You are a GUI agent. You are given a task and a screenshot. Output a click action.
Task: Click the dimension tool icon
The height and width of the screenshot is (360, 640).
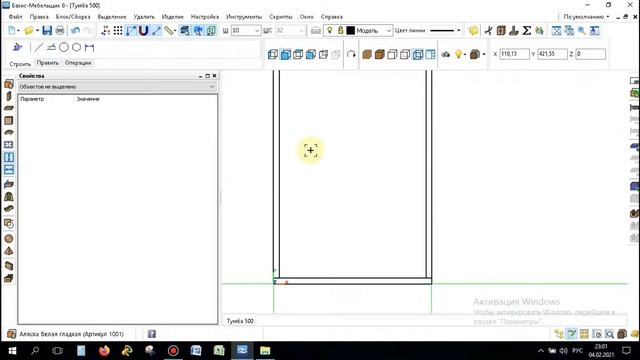[89, 47]
